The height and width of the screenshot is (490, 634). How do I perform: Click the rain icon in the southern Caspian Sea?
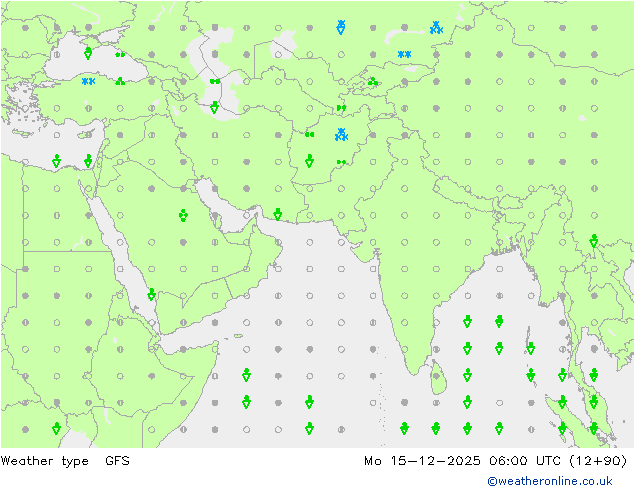click(x=214, y=107)
